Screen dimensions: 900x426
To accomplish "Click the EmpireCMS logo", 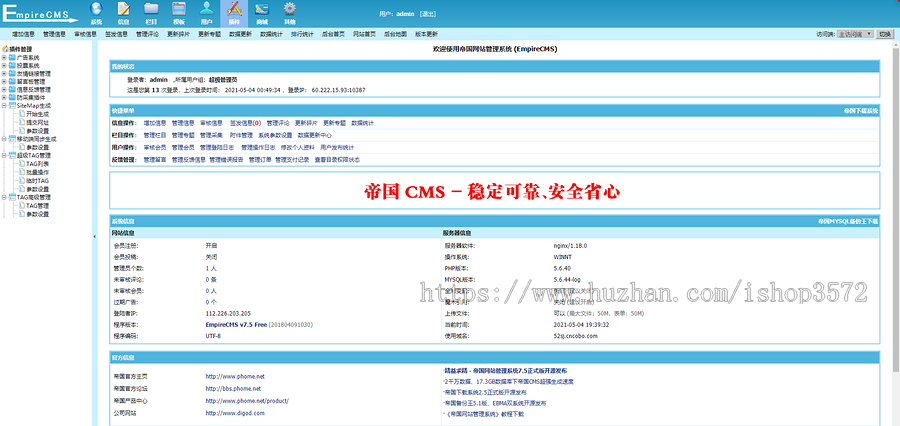I will pyautogui.click(x=39, y=14).
